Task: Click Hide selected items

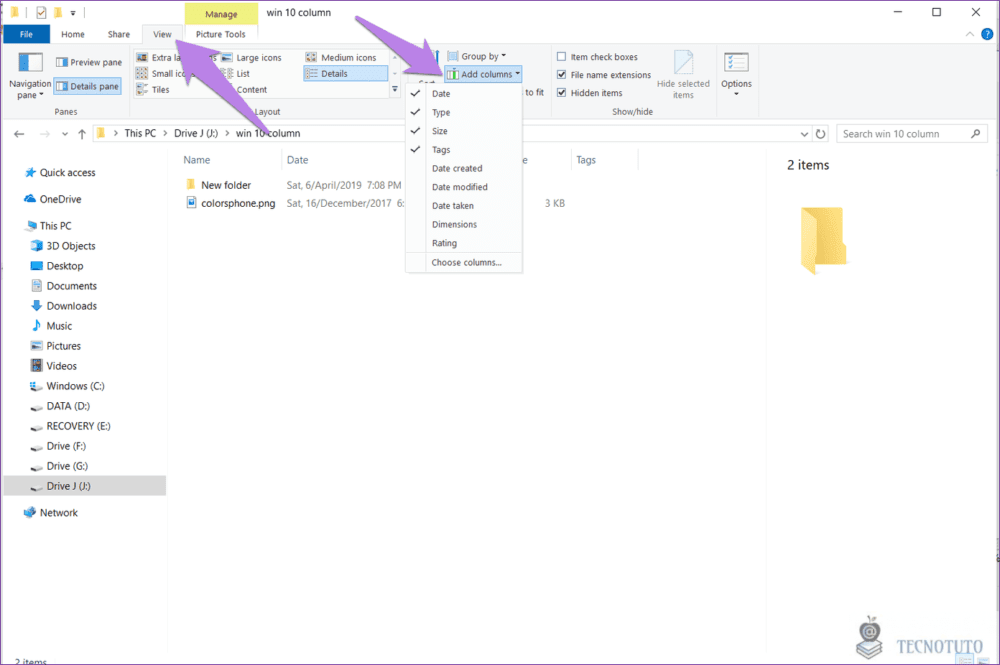Action: point(683,75)
